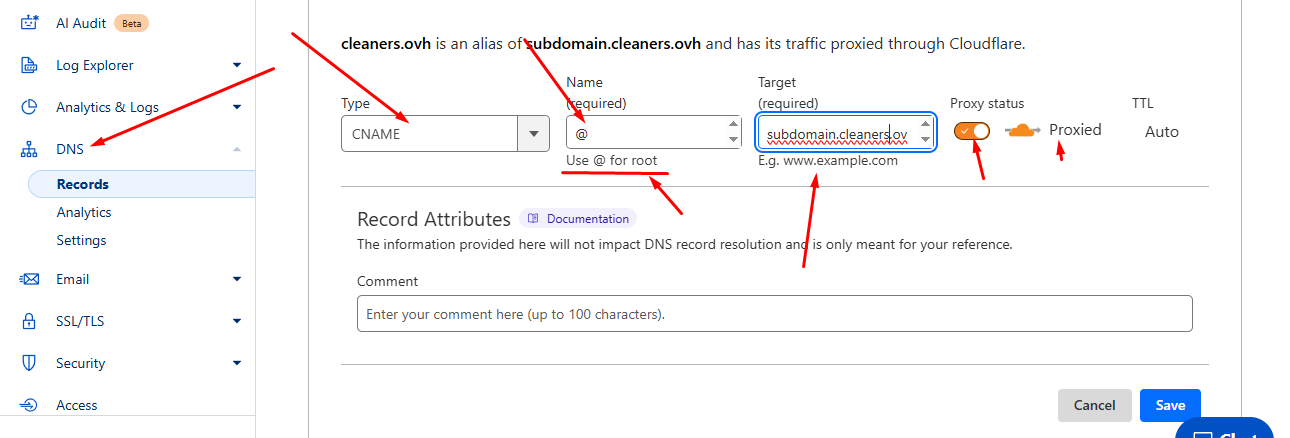1290x438 pixels.
Task: Click the Documentation book icon
Action: click(x=534, y=219)
